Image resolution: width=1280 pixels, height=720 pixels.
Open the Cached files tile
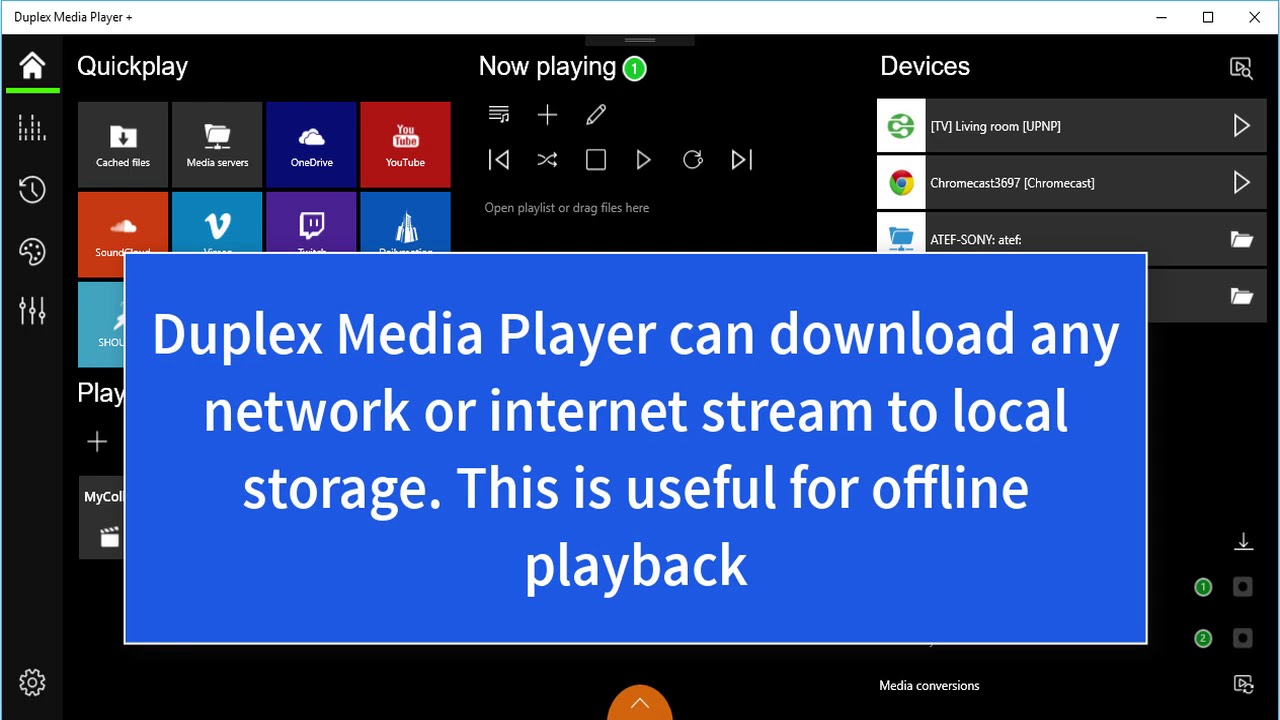click(123, 145)
